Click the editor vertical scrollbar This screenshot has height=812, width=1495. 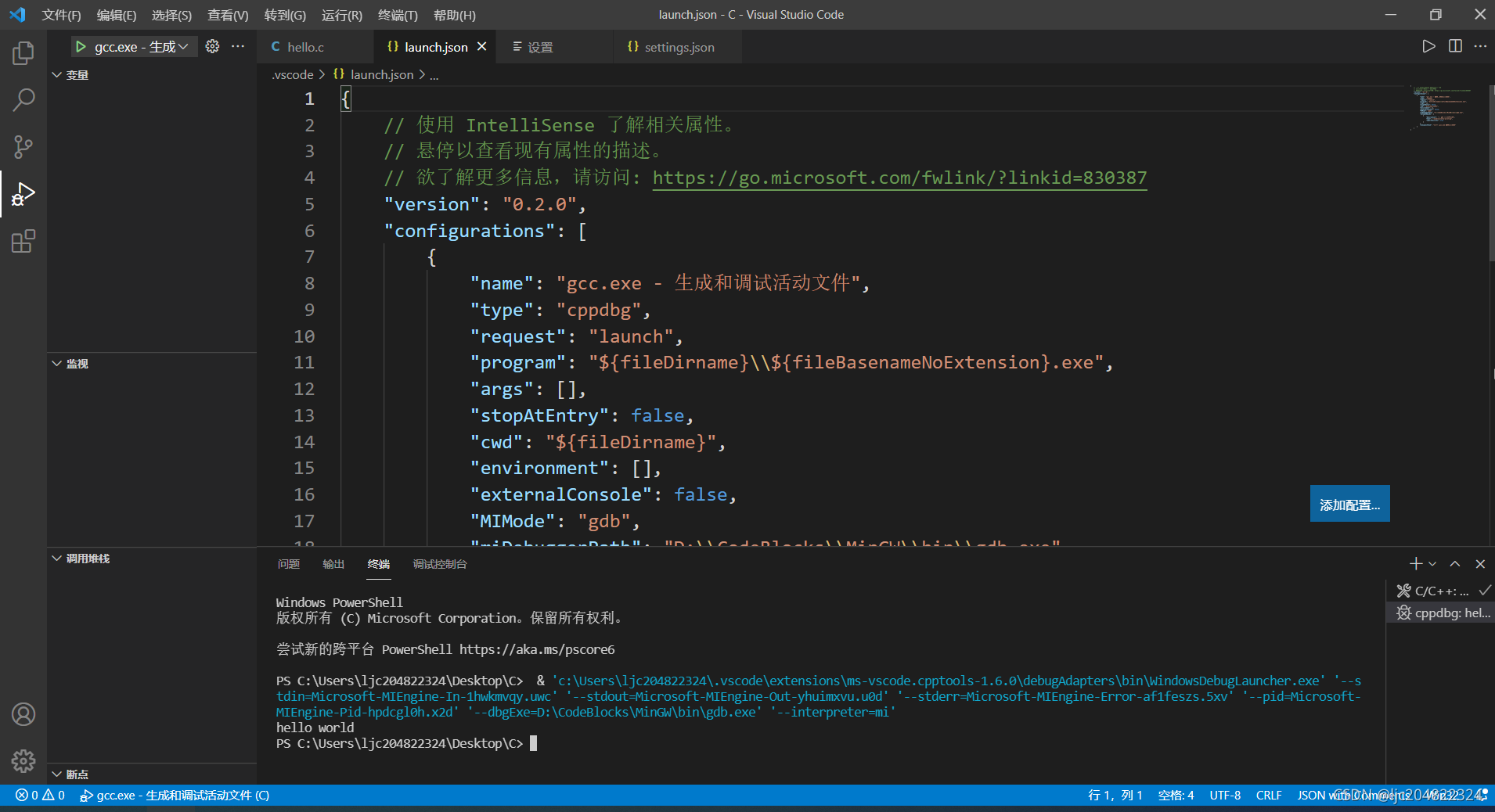pyautogui.click(x=1490, y=173)
